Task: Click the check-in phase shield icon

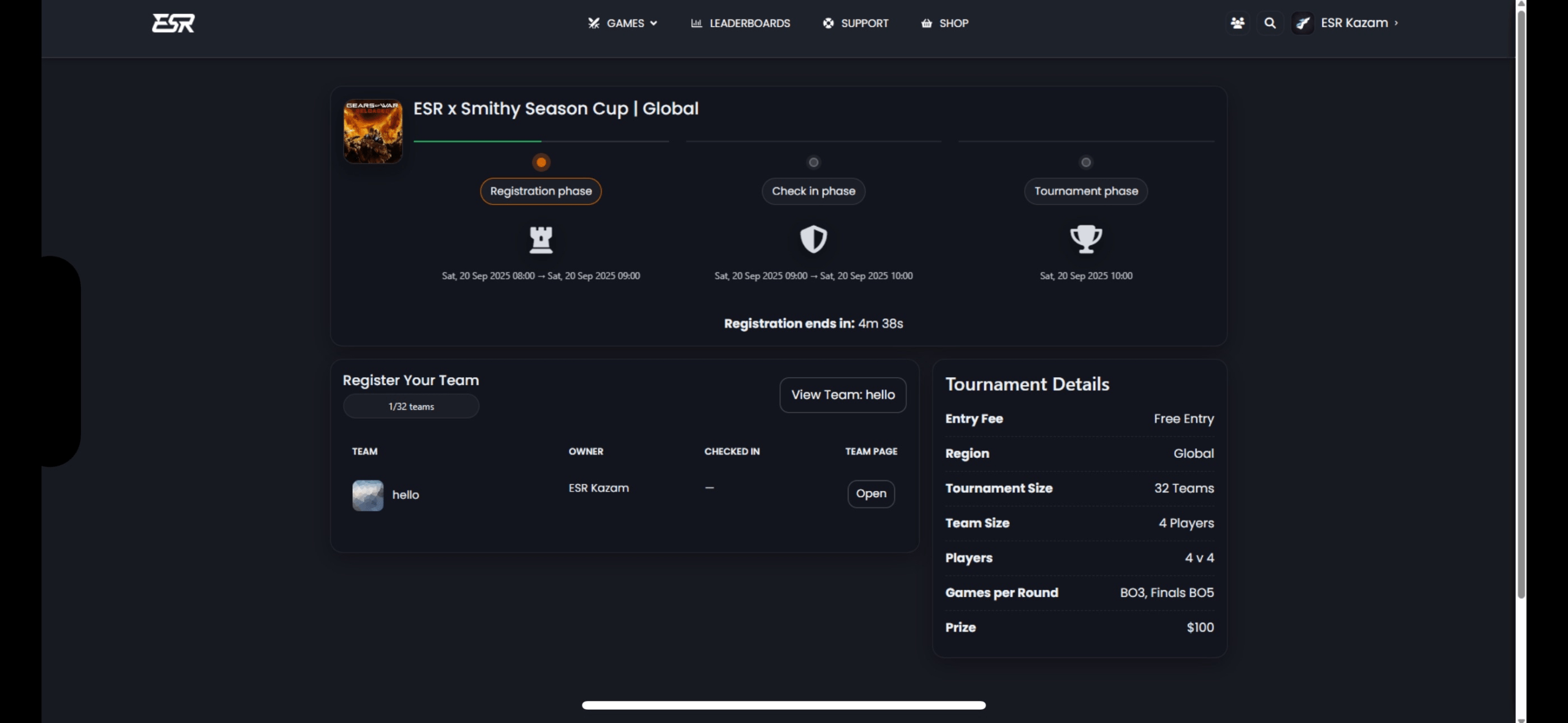Action: pos(813,239)
